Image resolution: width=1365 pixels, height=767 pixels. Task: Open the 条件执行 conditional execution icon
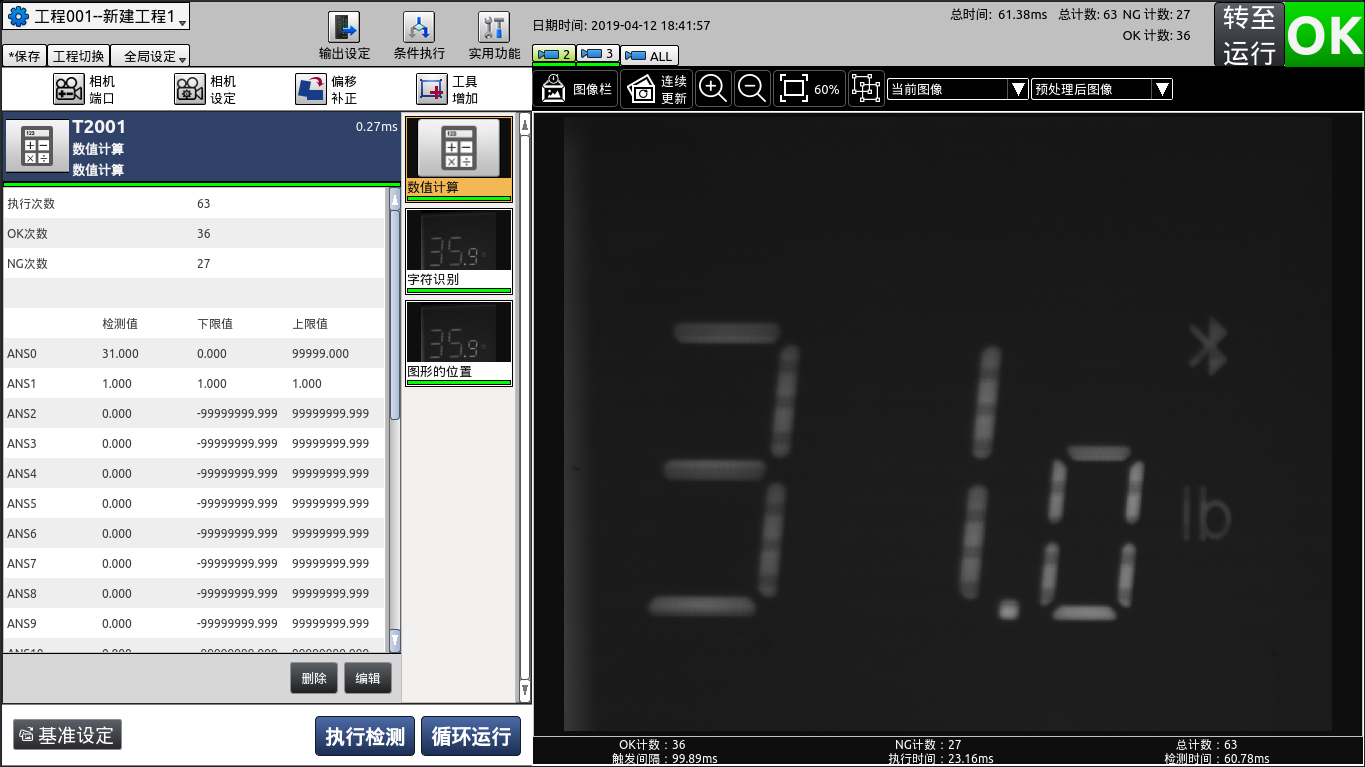point(419,28)
